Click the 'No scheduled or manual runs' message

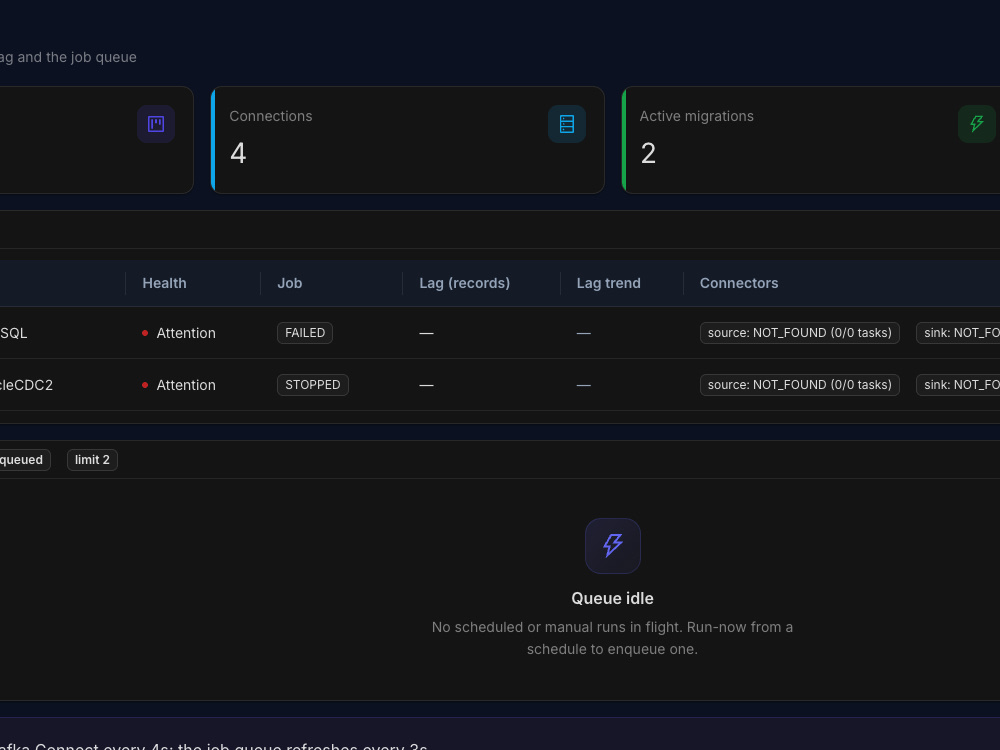pyautogui.click(x=612, y=638)
